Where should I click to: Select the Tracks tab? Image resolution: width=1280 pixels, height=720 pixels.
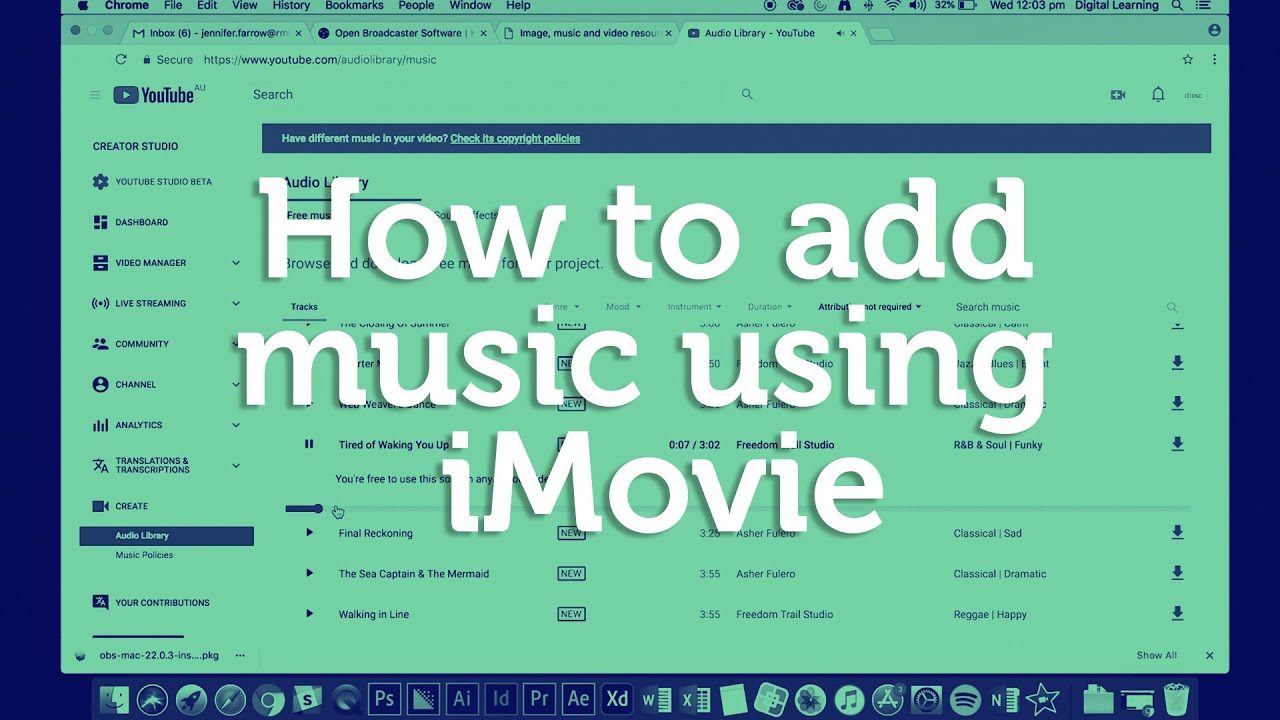pos(304,307)
